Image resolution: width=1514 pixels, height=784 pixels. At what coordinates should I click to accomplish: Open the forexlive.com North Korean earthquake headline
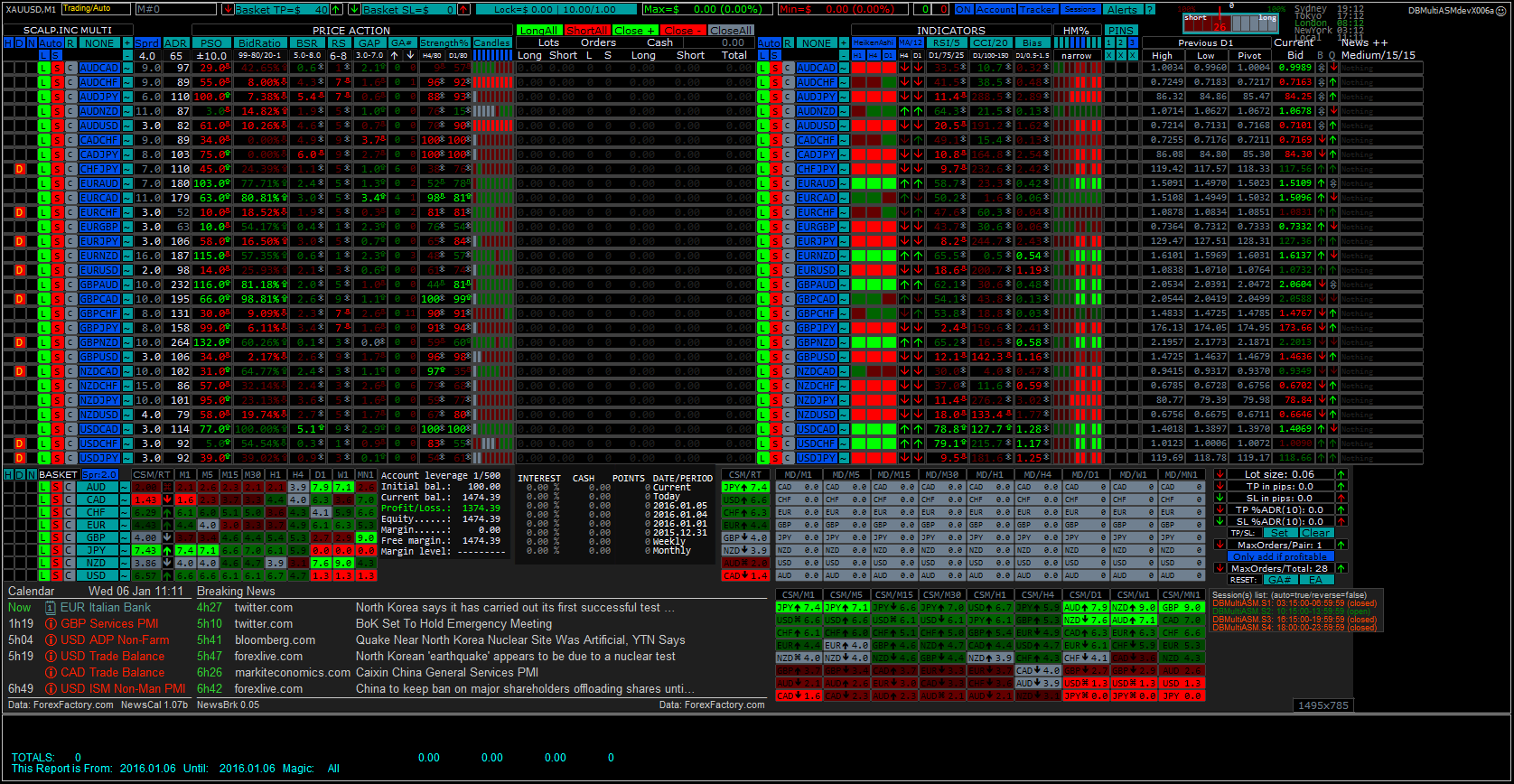click(x=516, y=657)
